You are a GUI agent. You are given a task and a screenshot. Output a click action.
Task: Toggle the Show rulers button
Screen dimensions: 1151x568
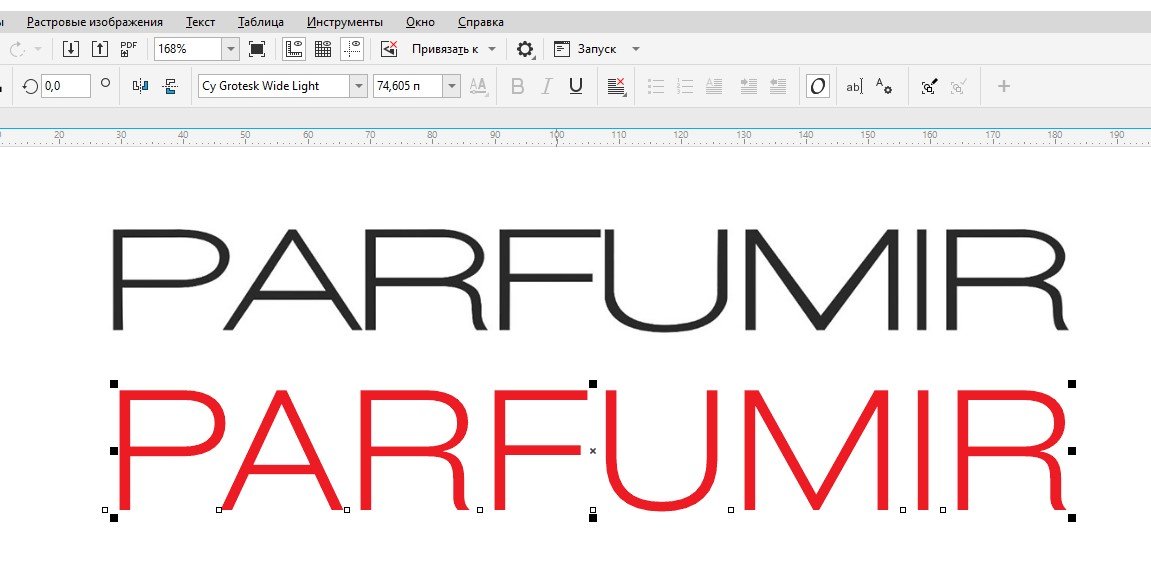294,49
